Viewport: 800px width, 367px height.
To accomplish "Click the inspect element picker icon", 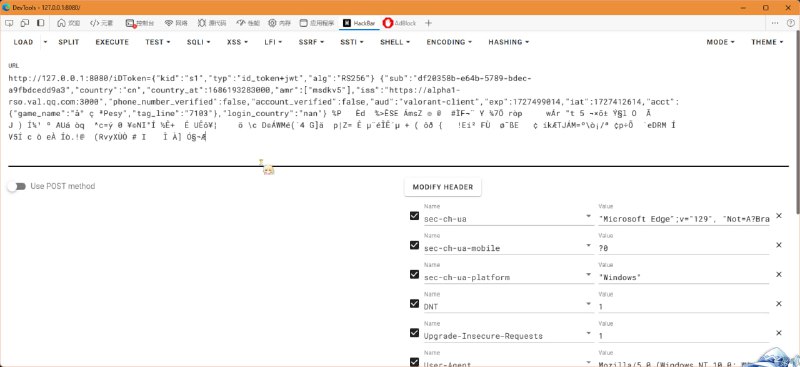I will pos(9,23).
